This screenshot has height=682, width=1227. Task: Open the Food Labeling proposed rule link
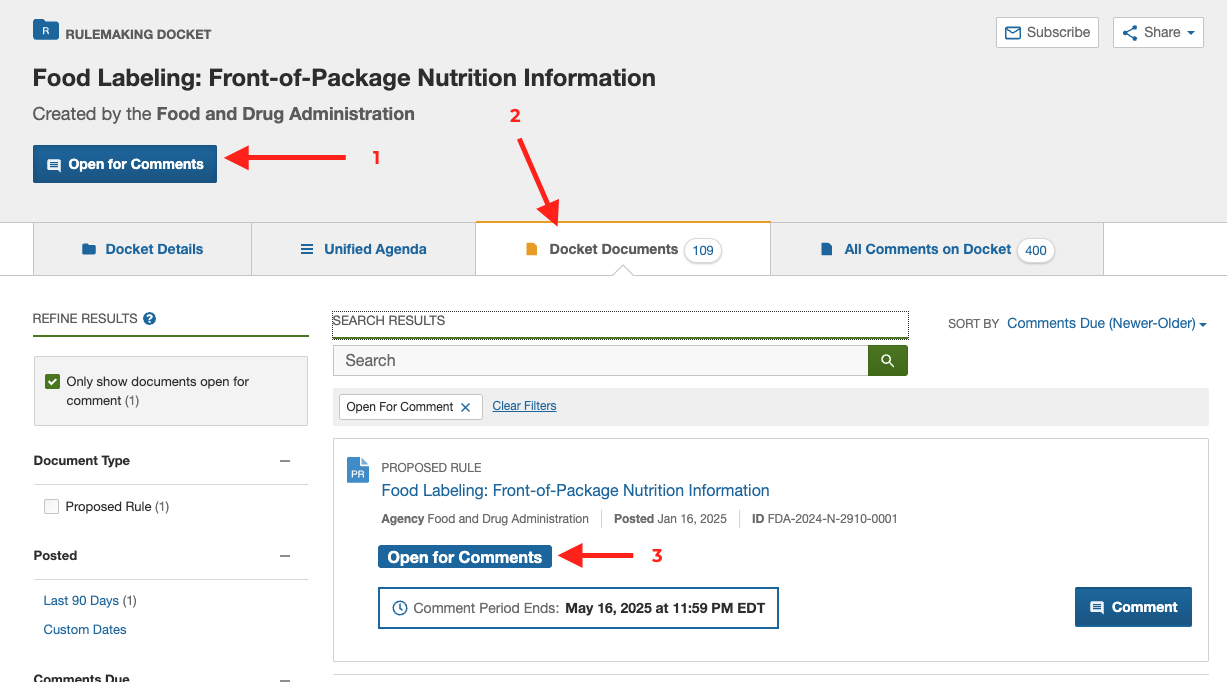click(575, 490)
